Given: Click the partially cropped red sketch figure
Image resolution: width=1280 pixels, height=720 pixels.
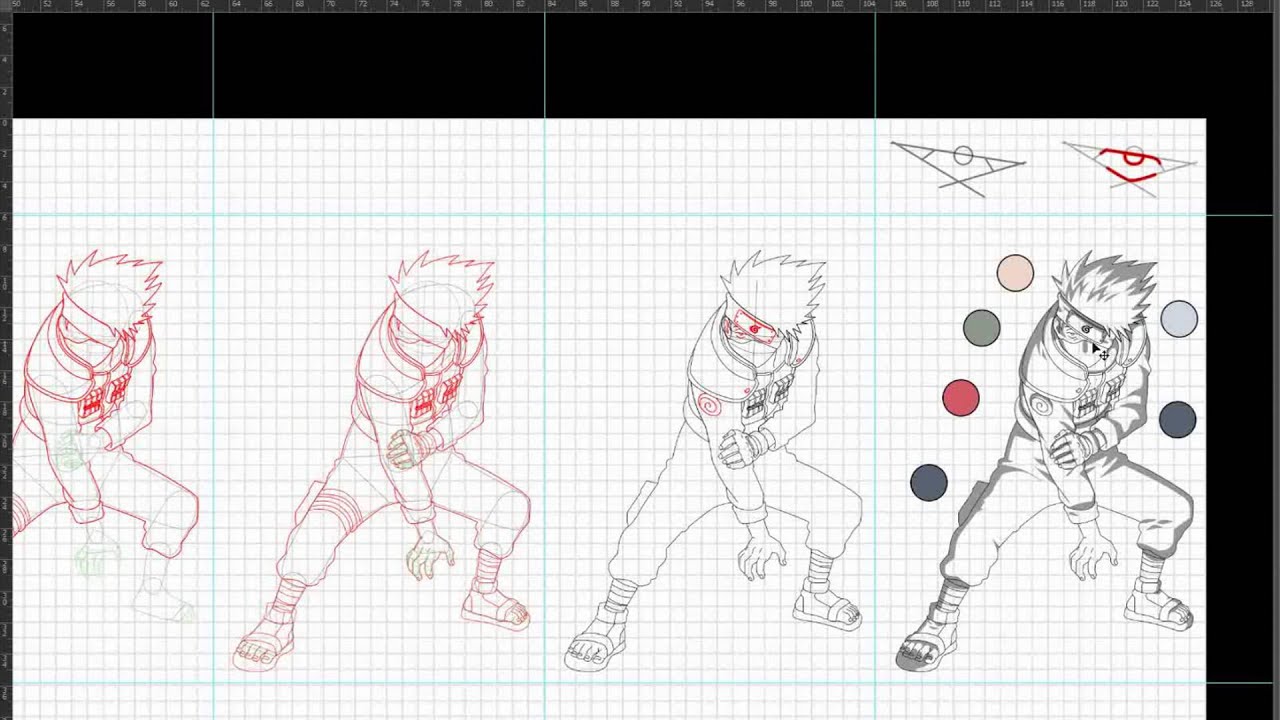Looking at the screenshot, I should tap(106, 437).
